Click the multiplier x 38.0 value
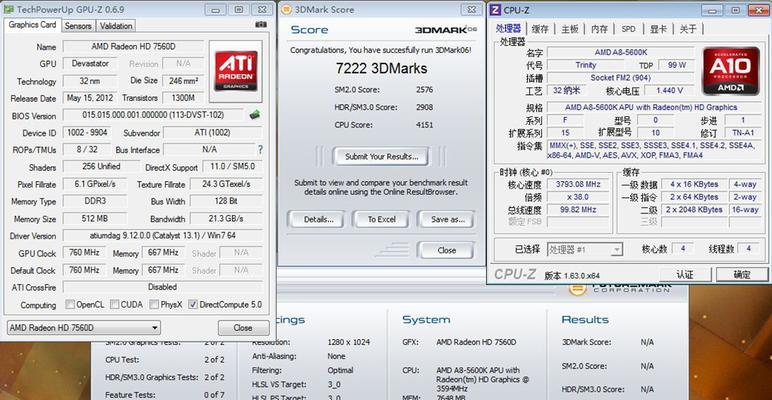This screenshot has width=772, height=400. [x=579, y=197]
